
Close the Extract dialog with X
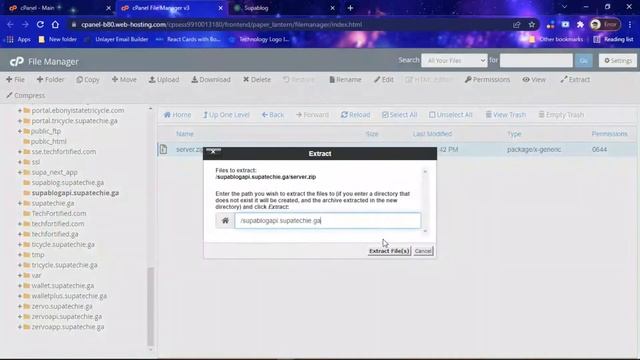click(213, 152)
